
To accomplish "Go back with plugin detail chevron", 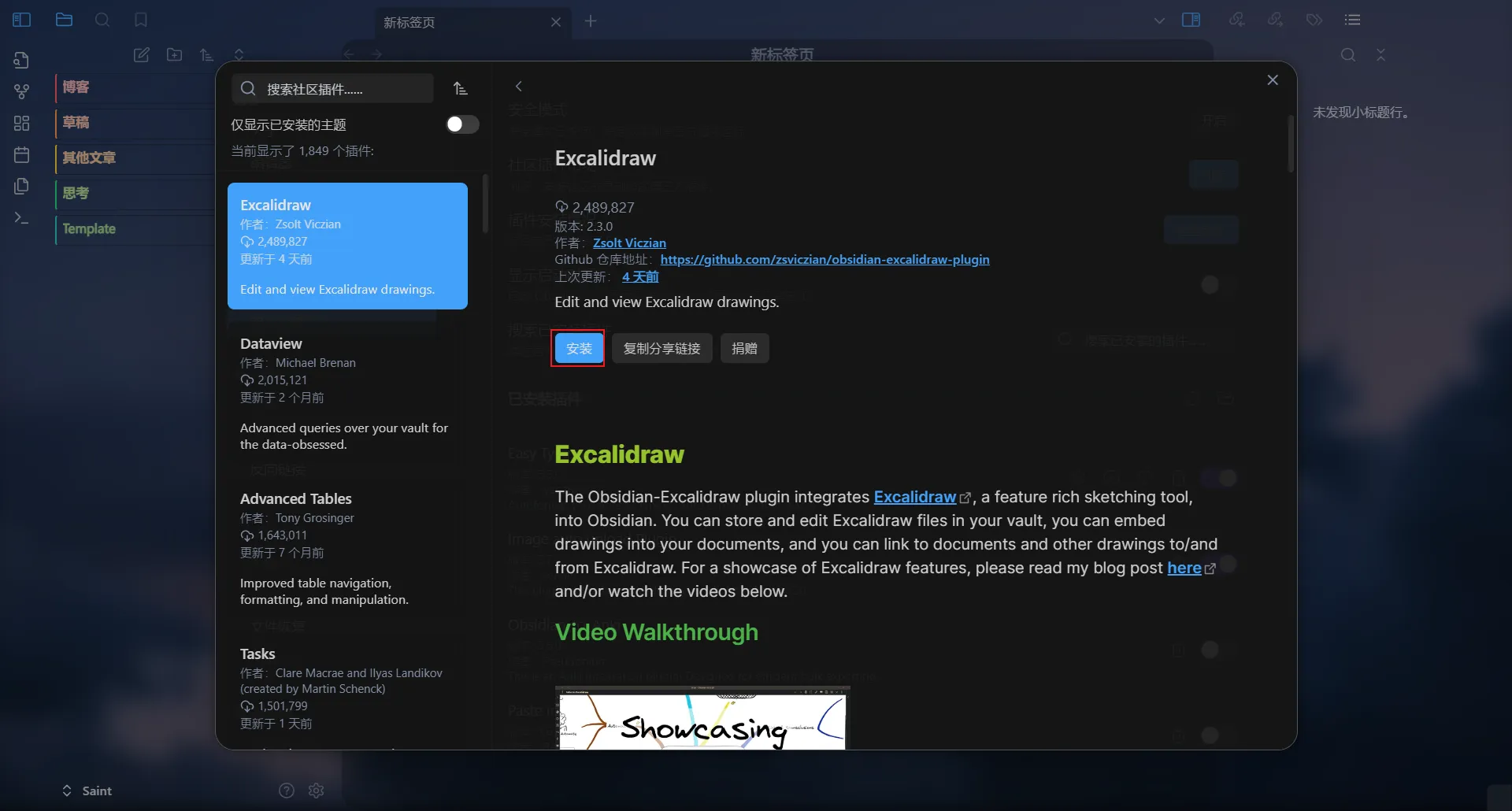I will 518,87.
